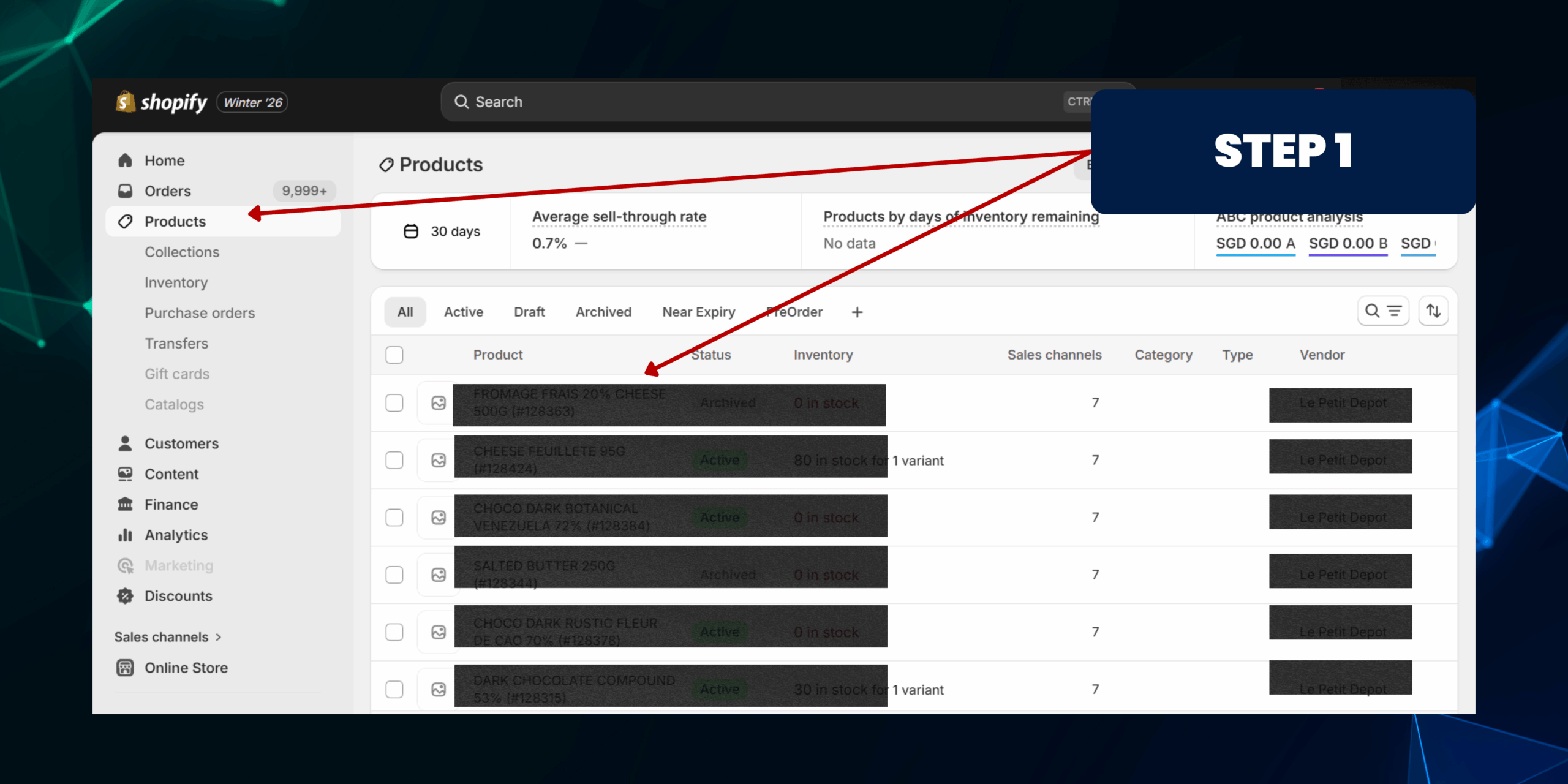Open the Orders inbox icon
1568x784 pixels.
(126, 191)
